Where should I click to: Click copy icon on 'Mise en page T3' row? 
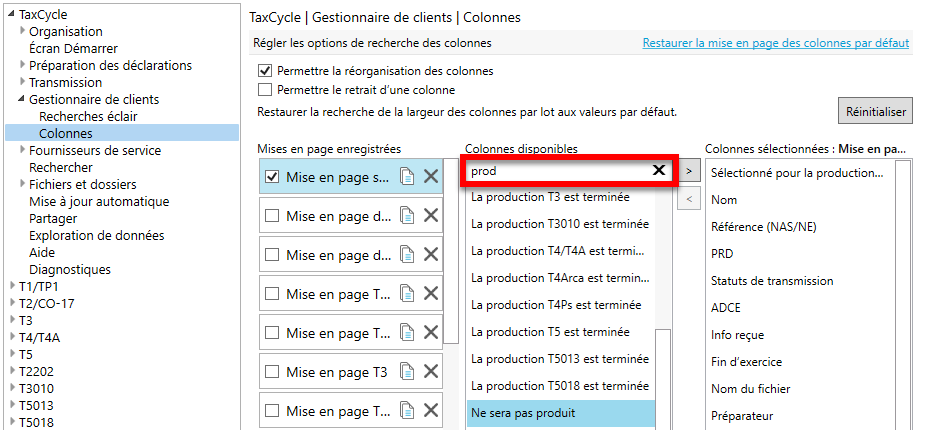tap(407, 372)
